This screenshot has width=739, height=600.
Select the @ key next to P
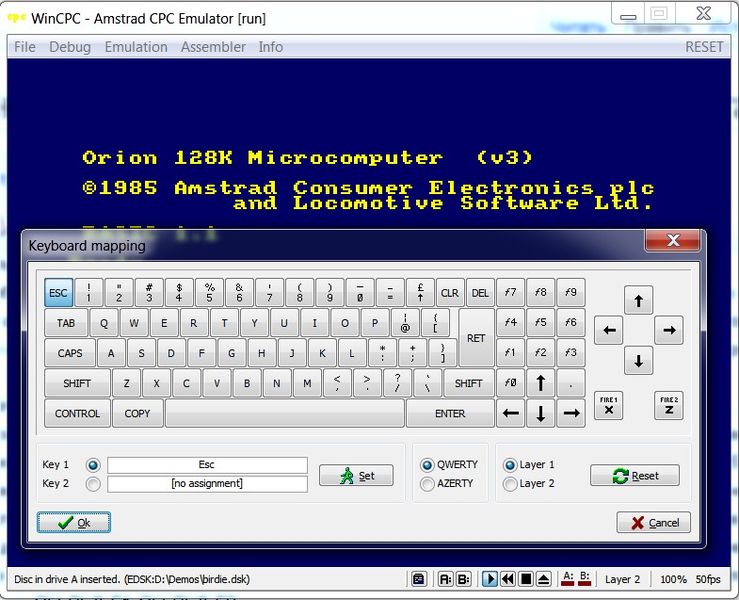(x=405, y=323)
